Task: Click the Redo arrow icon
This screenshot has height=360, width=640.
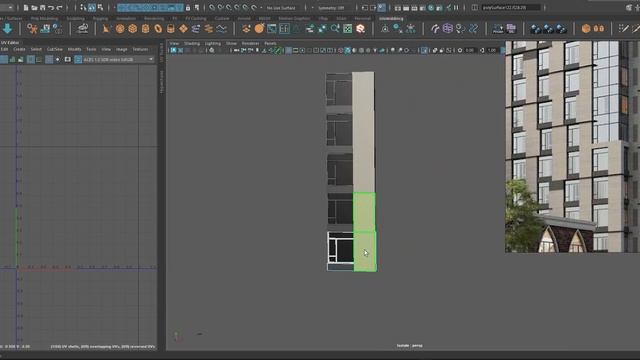Action: (x=60, y=7)
